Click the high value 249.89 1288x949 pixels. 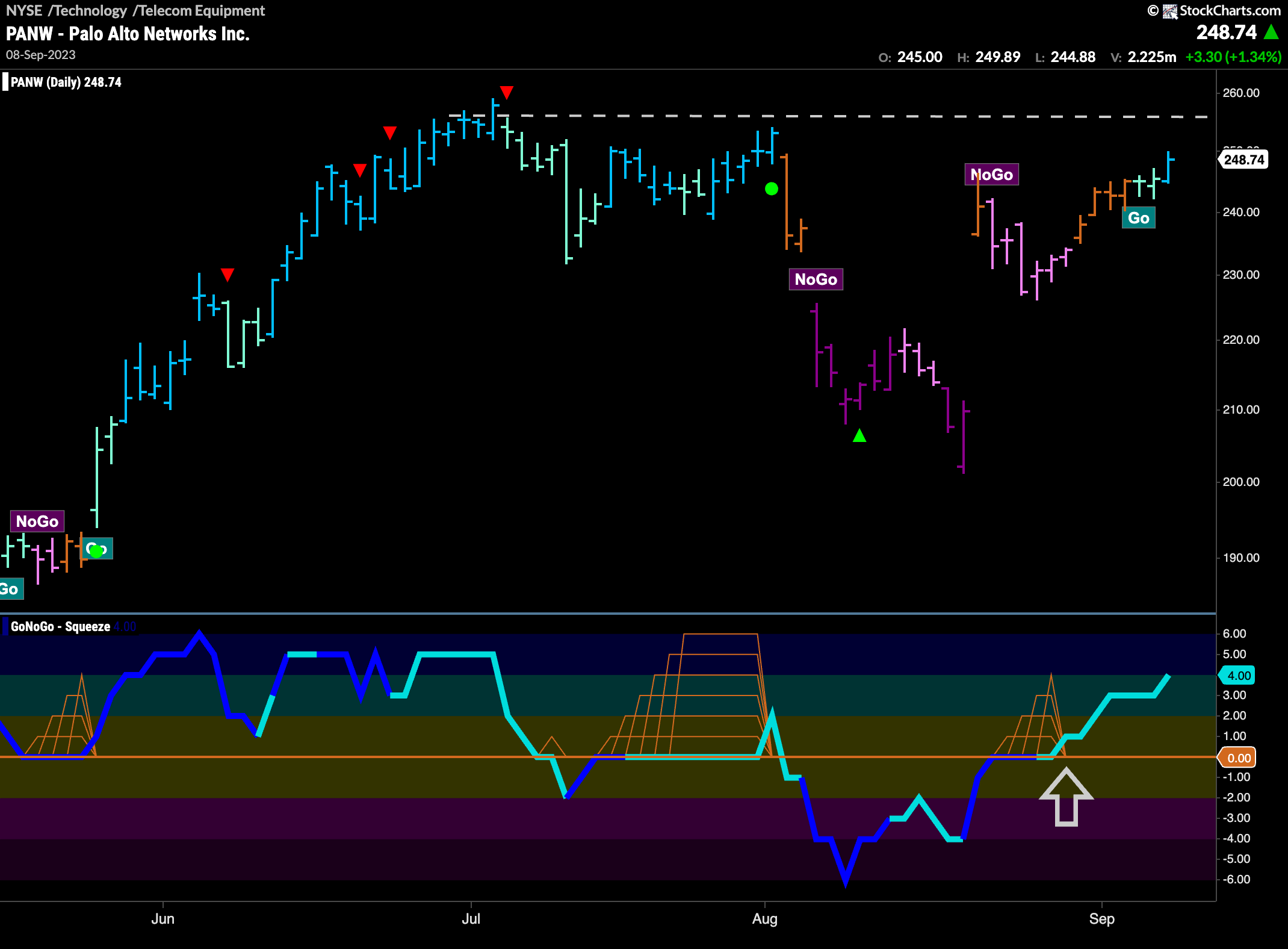pyautogui.click(x=998, y=57)
